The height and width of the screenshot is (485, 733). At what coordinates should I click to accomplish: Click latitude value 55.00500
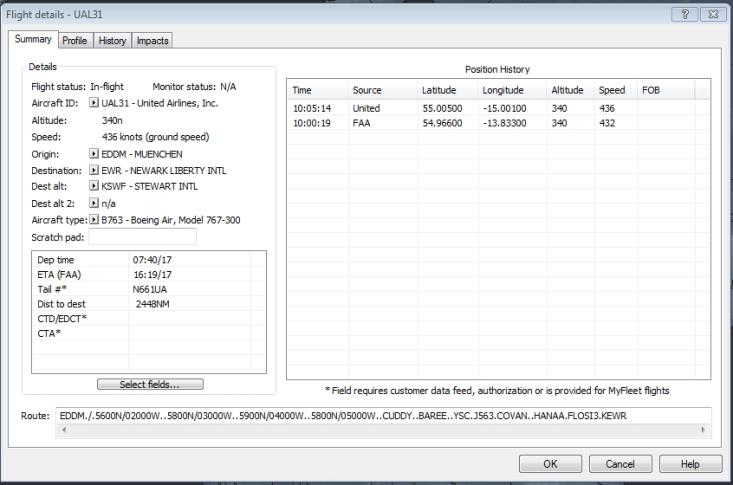coord(442,108)
